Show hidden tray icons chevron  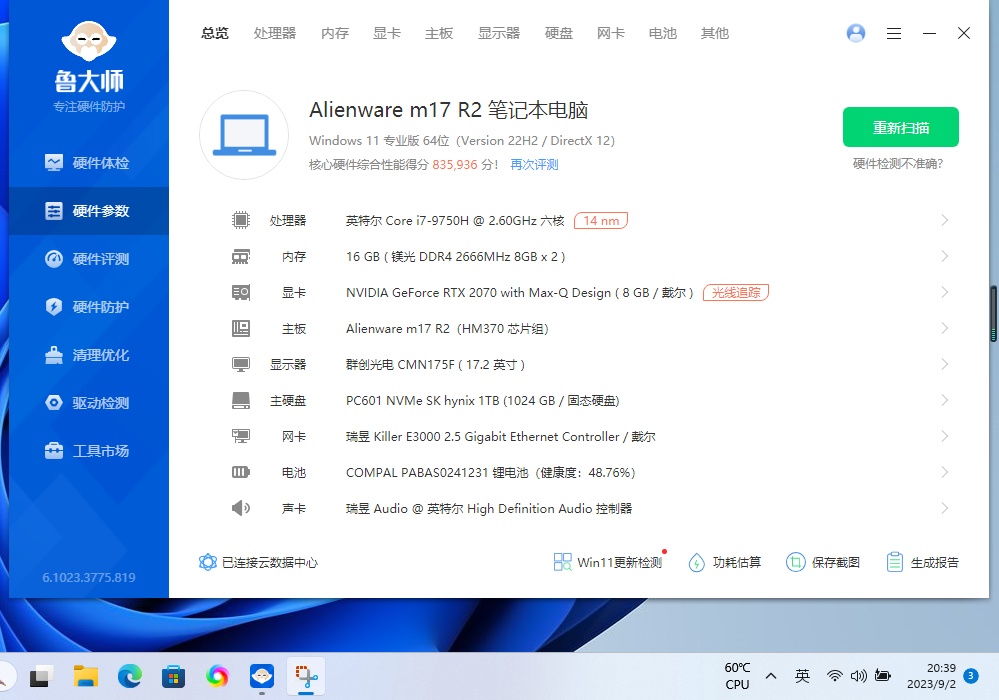[771, 676]
